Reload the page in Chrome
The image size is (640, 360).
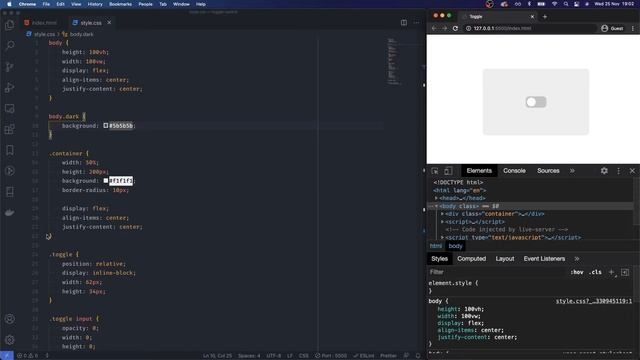455,28
